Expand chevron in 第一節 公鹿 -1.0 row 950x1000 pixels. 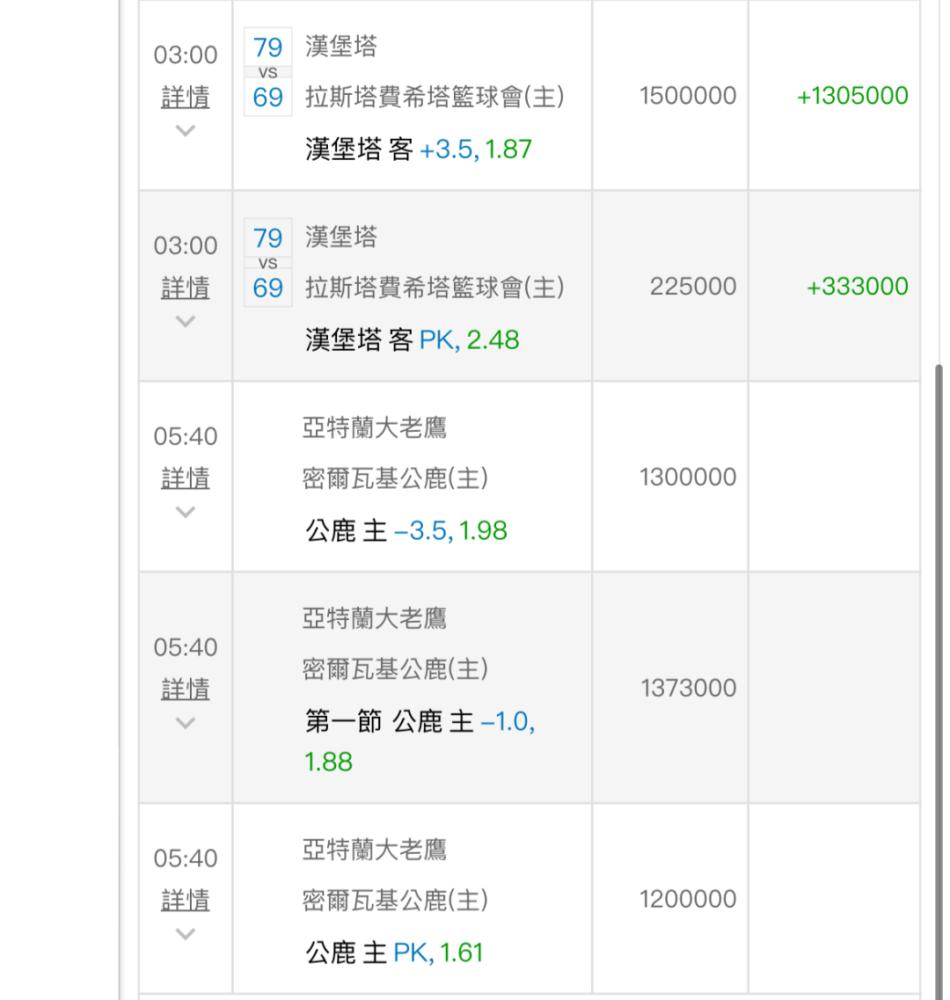pyautogui.click(x=185, y=723)
